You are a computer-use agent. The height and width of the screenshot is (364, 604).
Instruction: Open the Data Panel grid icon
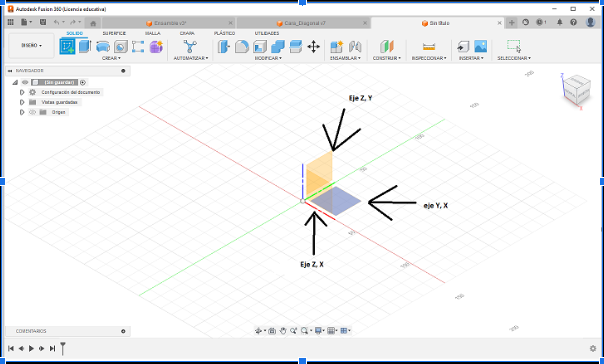[11, 22]
